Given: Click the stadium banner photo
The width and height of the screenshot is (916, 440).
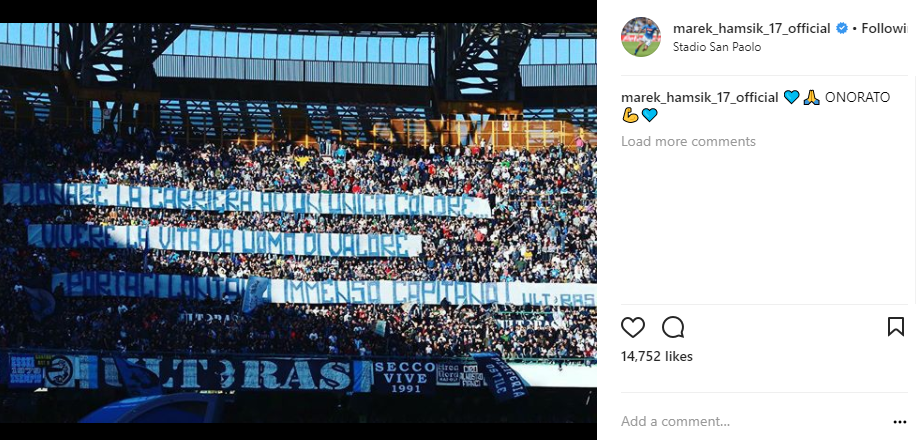Looking at the screenshot, I should [298, 223].
